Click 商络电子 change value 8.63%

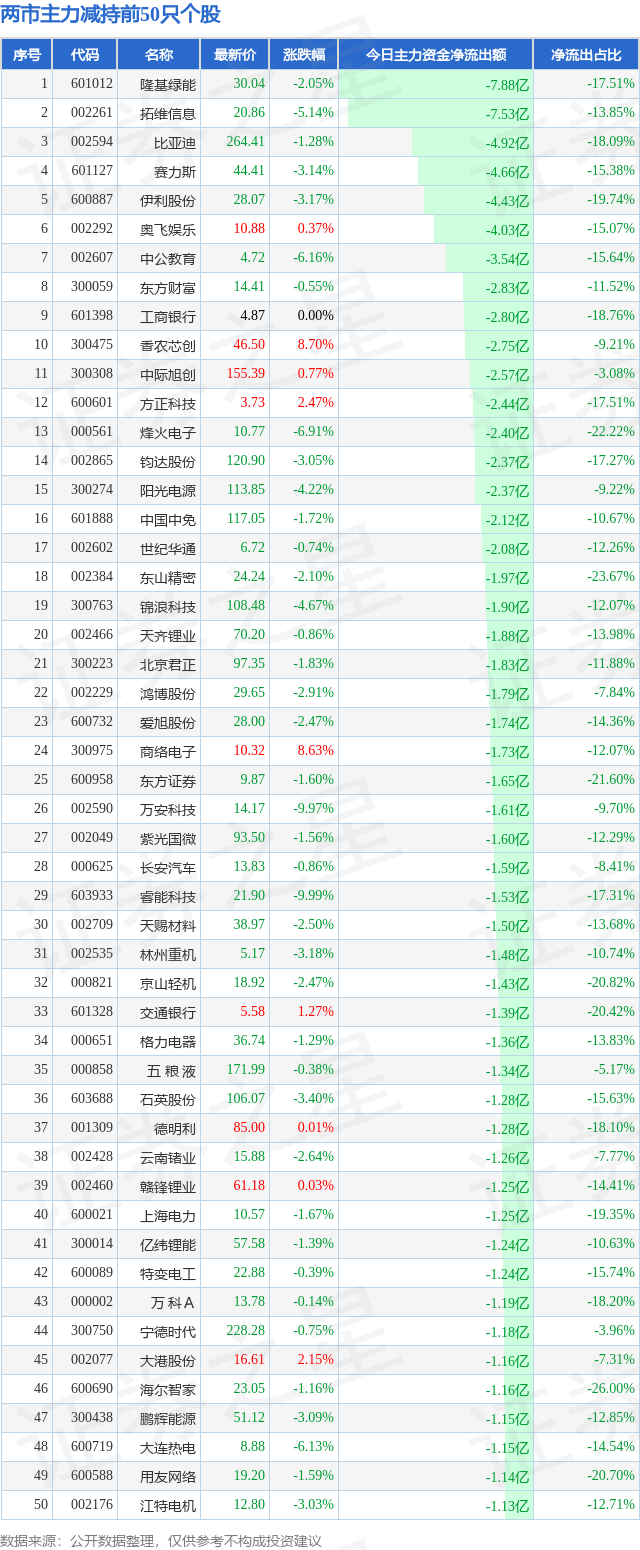(x=316, y=751)
